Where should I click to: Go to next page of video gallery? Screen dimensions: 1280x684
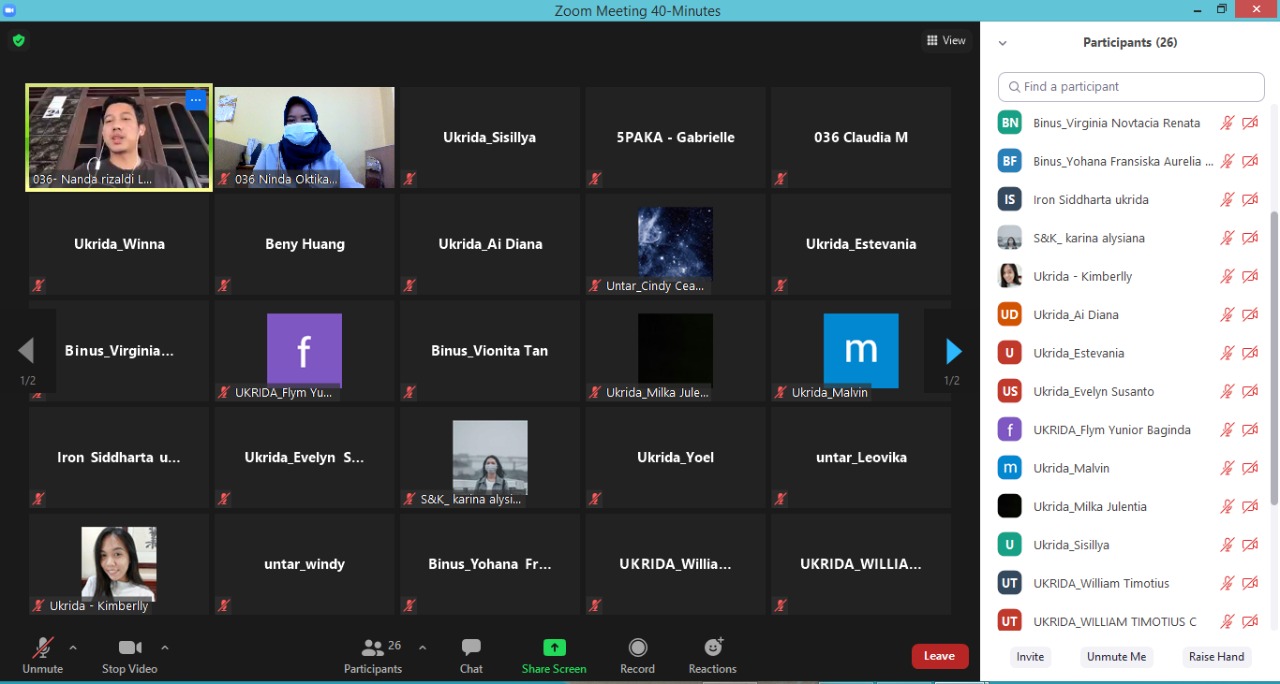(x=953, y=351)
